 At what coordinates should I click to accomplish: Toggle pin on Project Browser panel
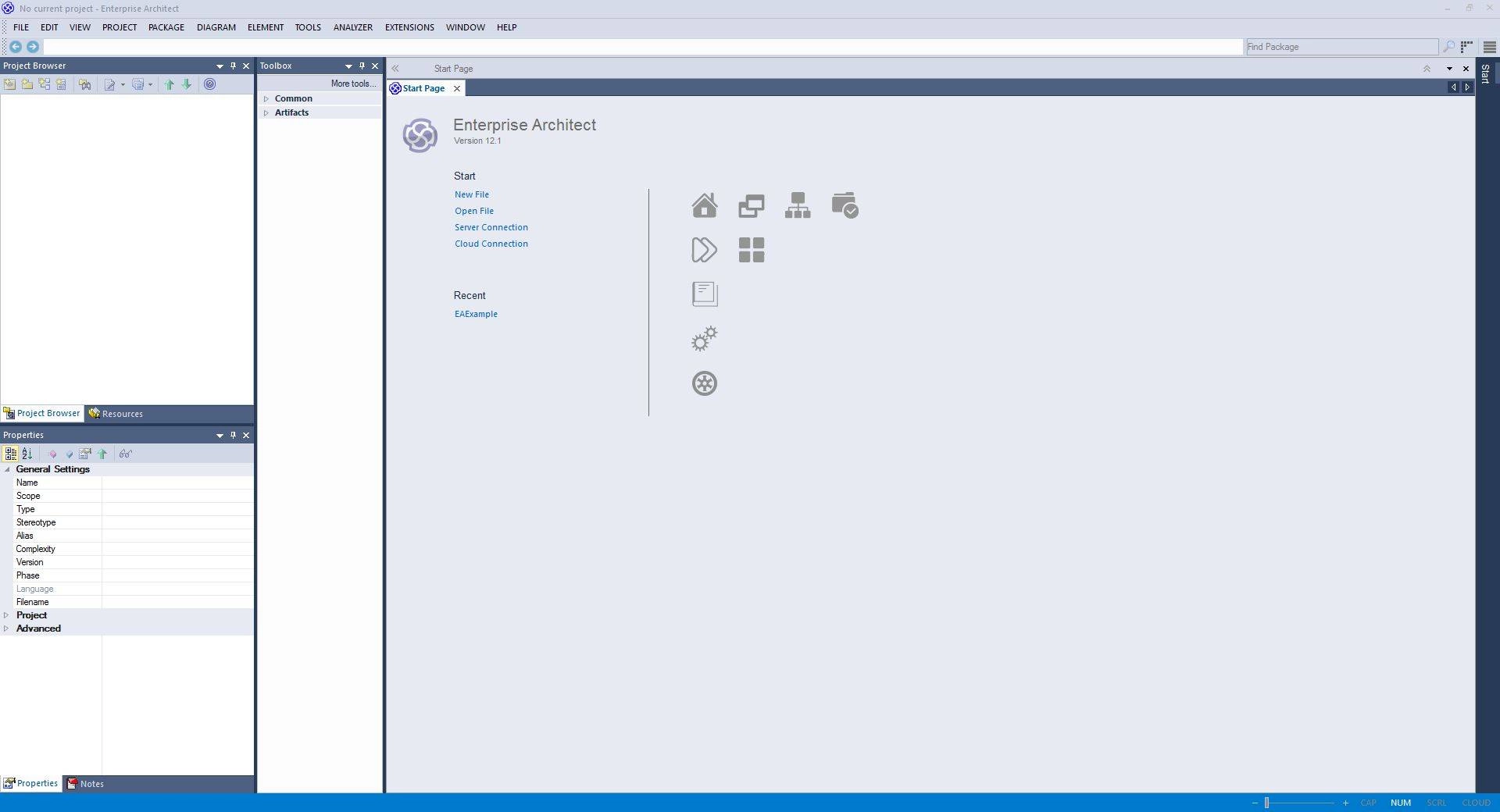coord(233,66)
